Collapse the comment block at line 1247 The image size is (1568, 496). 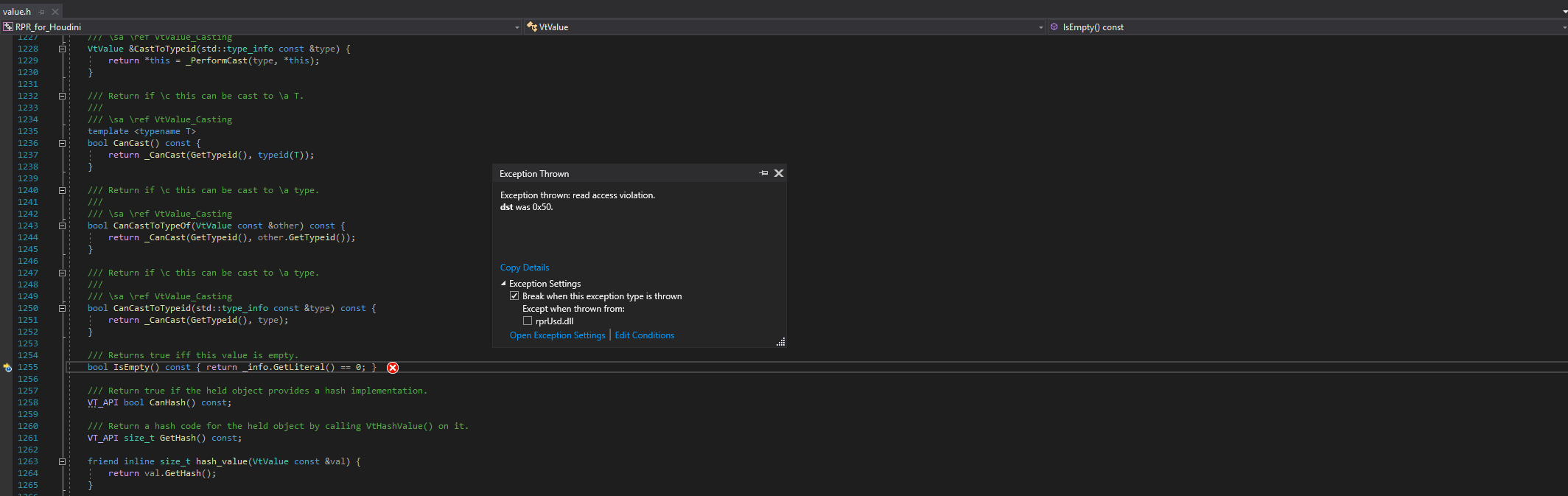coord(62,273)
